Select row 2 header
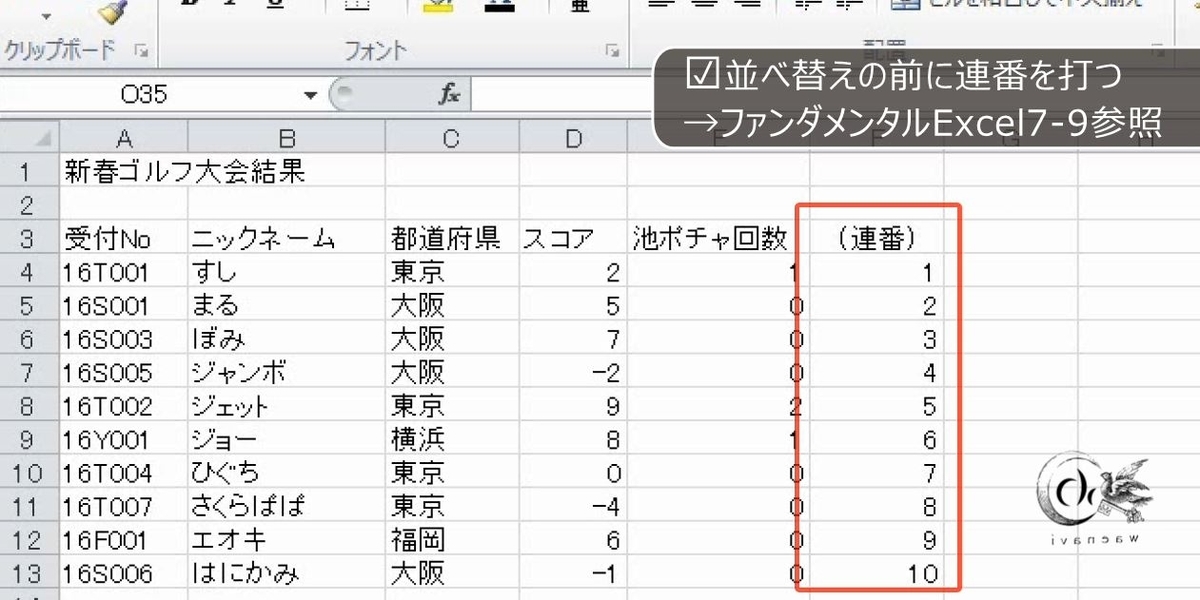Image resolution: width=1200 pixels, height=600 pixels. (x=29, y=205)
